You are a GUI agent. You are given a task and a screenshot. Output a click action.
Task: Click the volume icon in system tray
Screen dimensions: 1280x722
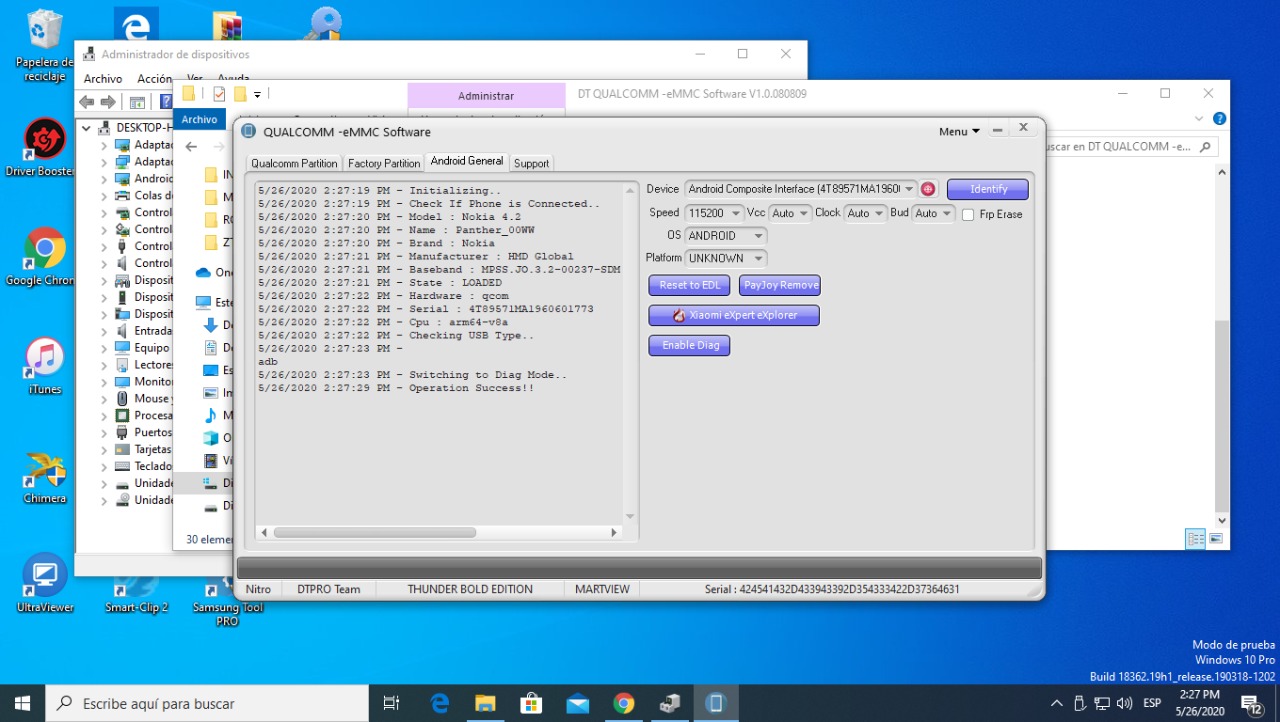point(1124,703)
